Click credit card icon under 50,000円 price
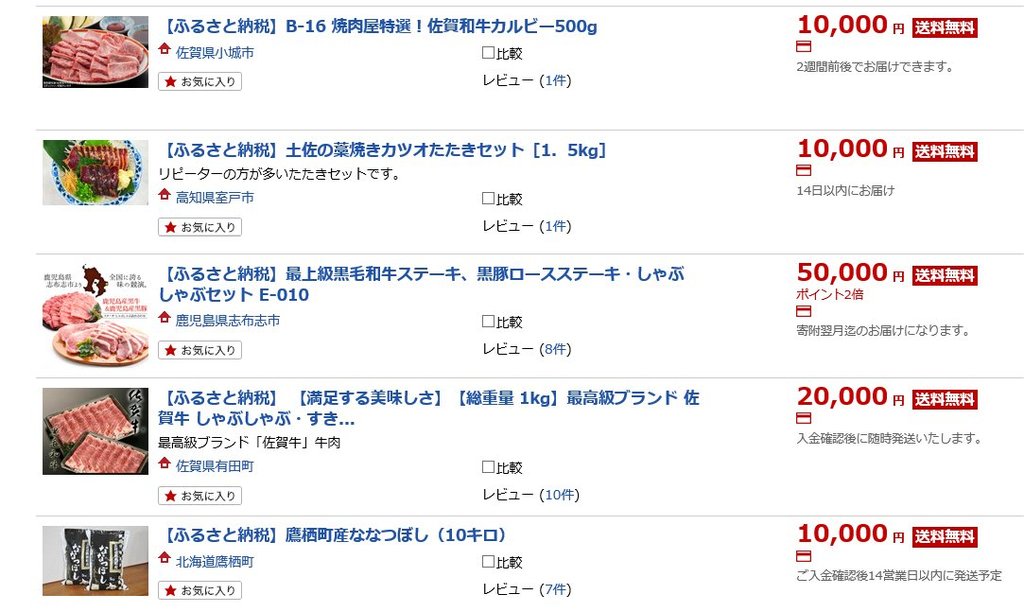 coord(804,312)
